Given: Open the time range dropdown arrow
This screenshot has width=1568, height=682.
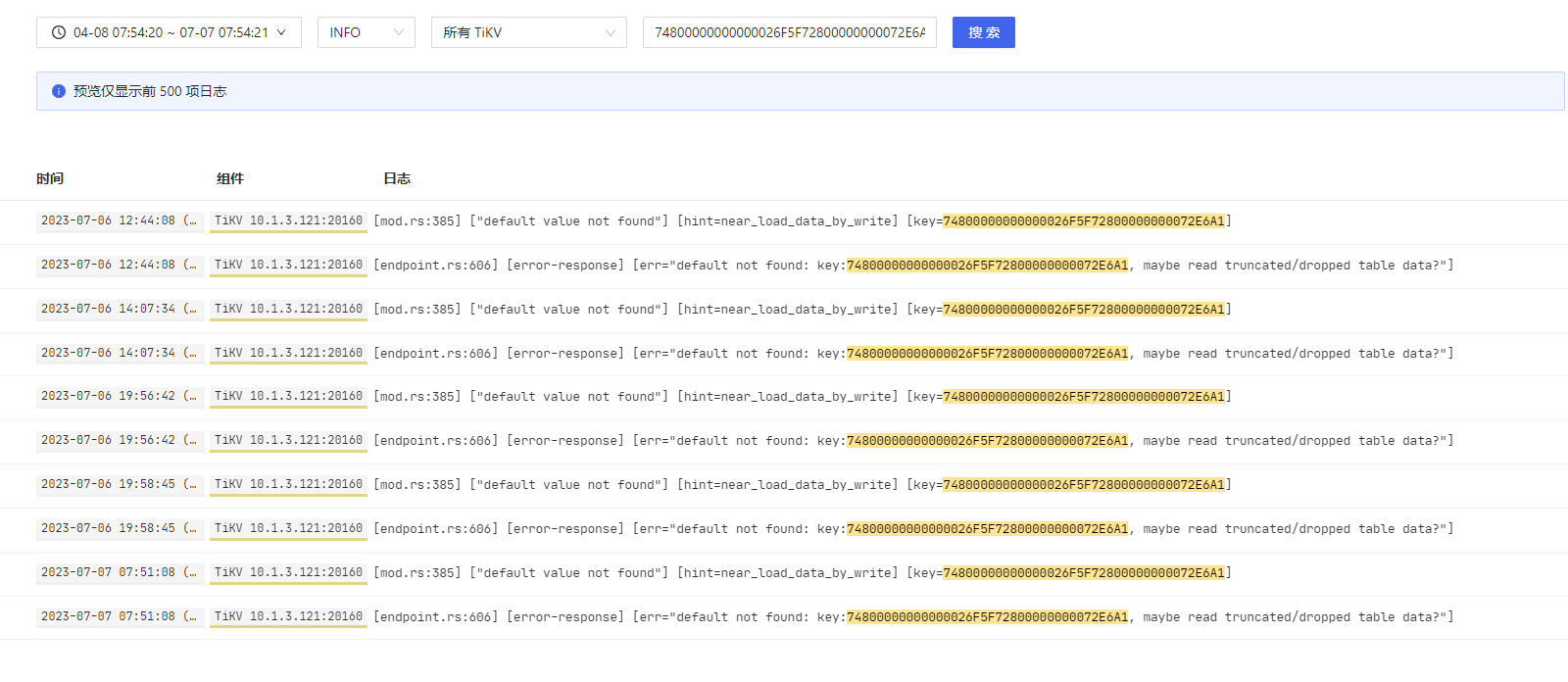Looking at the screenshot, I should [281, 32].
